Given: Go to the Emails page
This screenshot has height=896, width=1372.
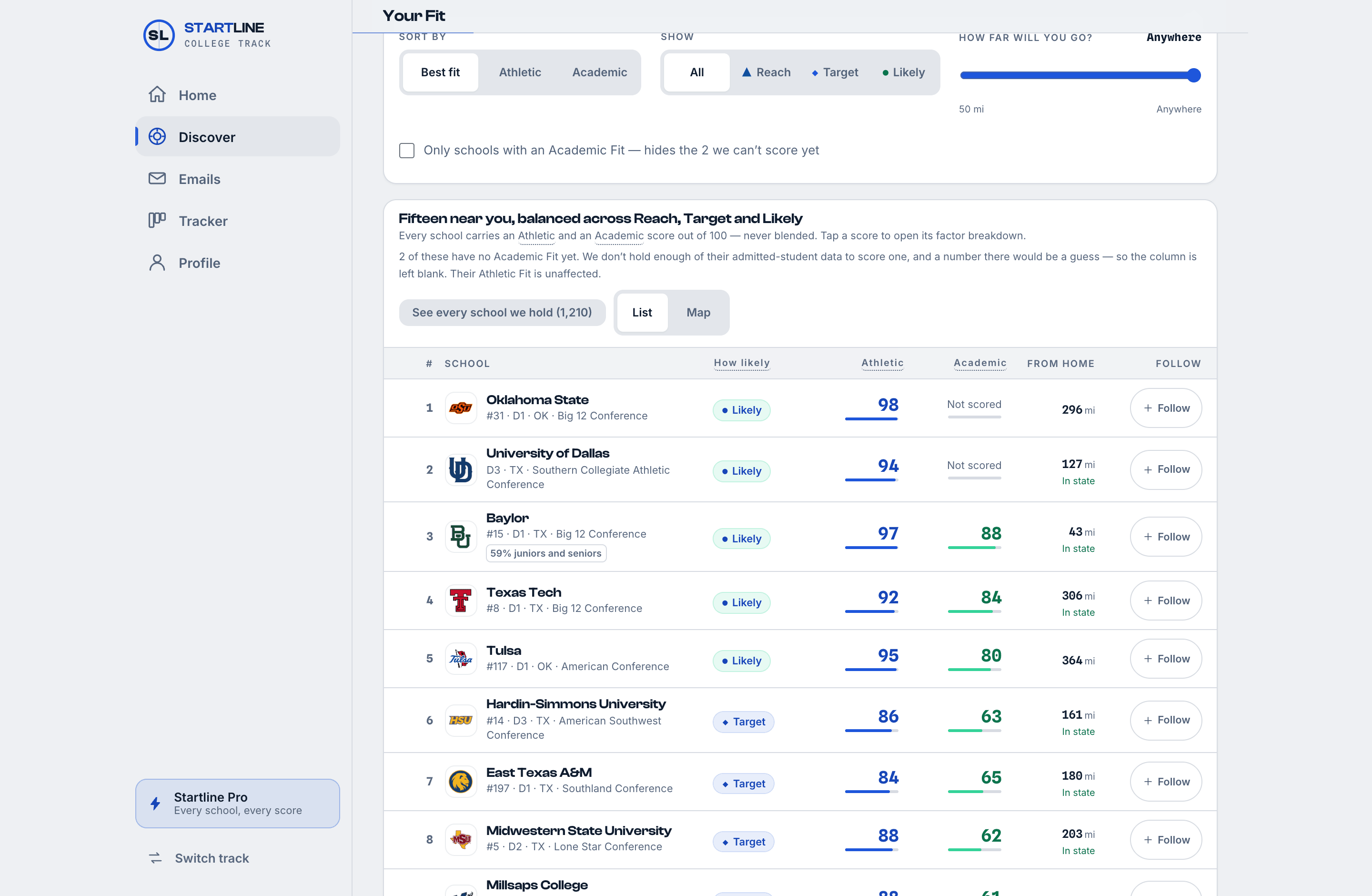Looking at the screenshot, I should point(238,179).
